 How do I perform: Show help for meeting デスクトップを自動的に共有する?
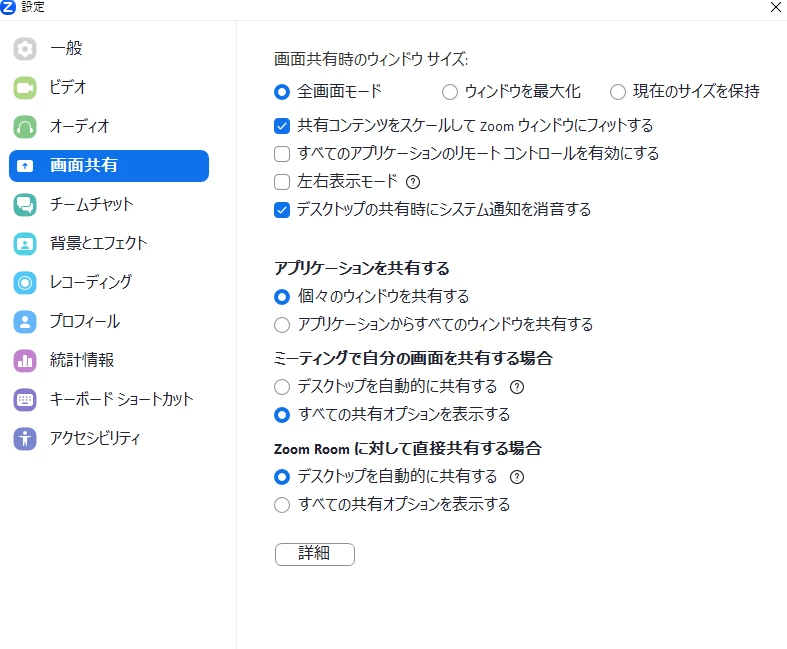point(516,386)
